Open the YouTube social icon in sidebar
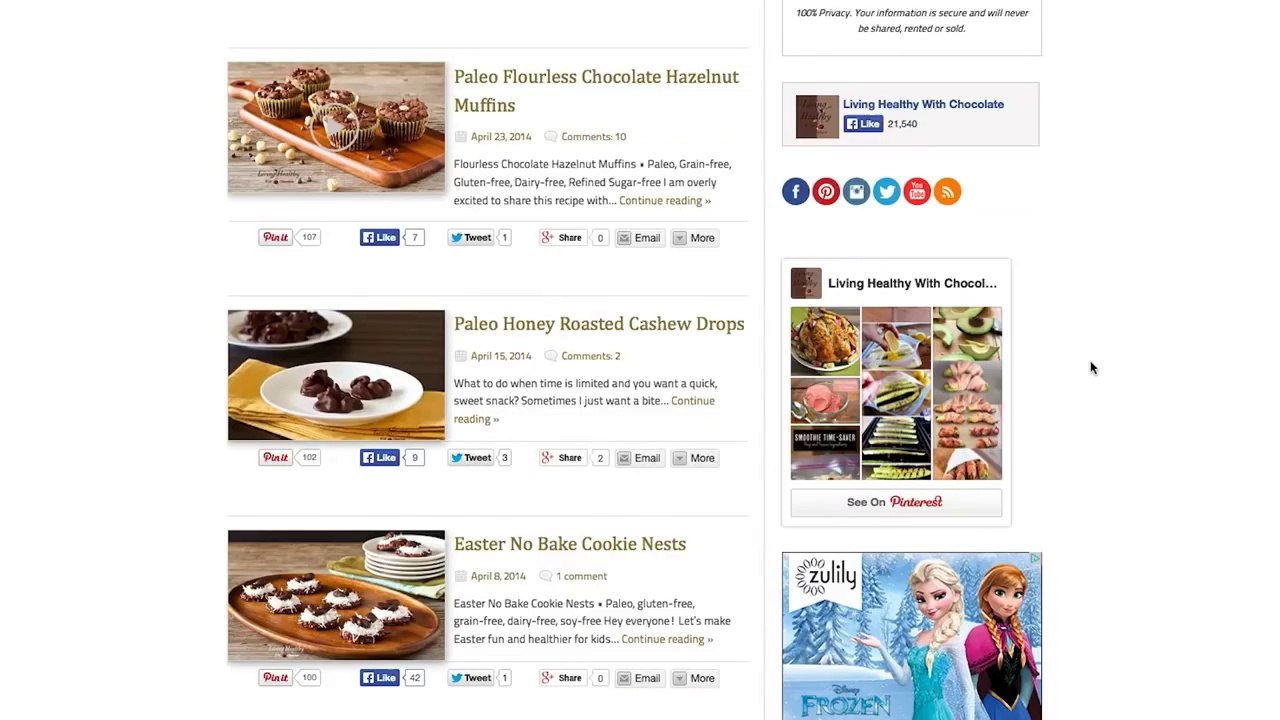The height and width of the screenshot is (720, 1280). (917, 192)
